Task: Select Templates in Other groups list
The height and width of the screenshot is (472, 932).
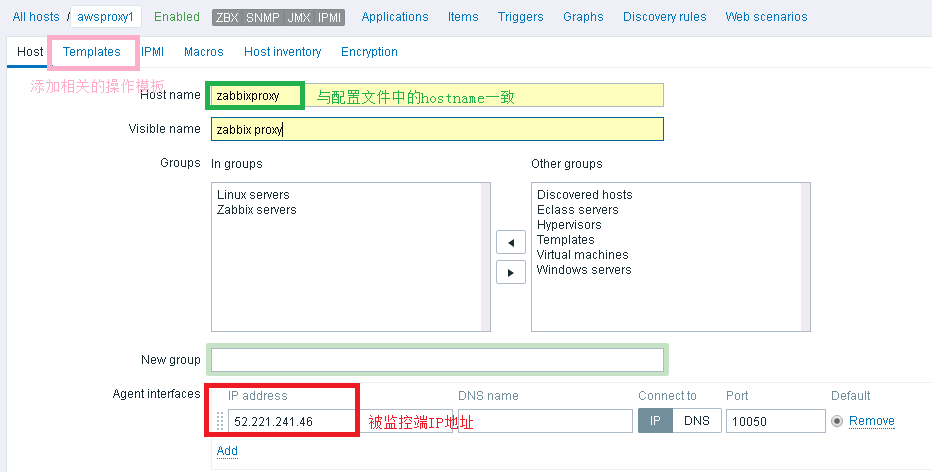Action: [566, 240]
